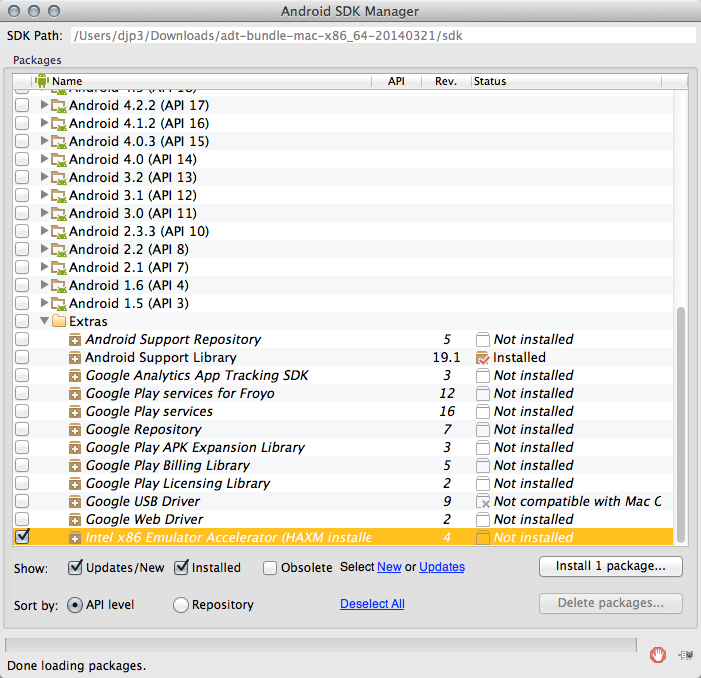Click the red stop hand icon
701x678 pixels.
click(x=657, y=655)
